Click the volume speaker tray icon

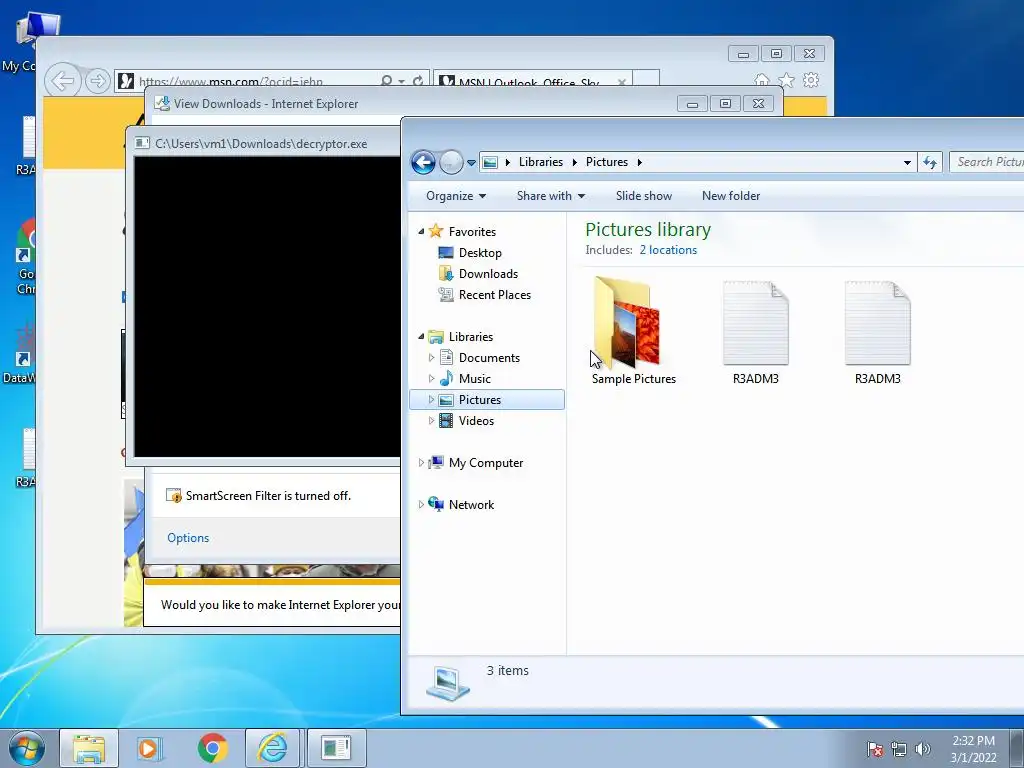923,749
